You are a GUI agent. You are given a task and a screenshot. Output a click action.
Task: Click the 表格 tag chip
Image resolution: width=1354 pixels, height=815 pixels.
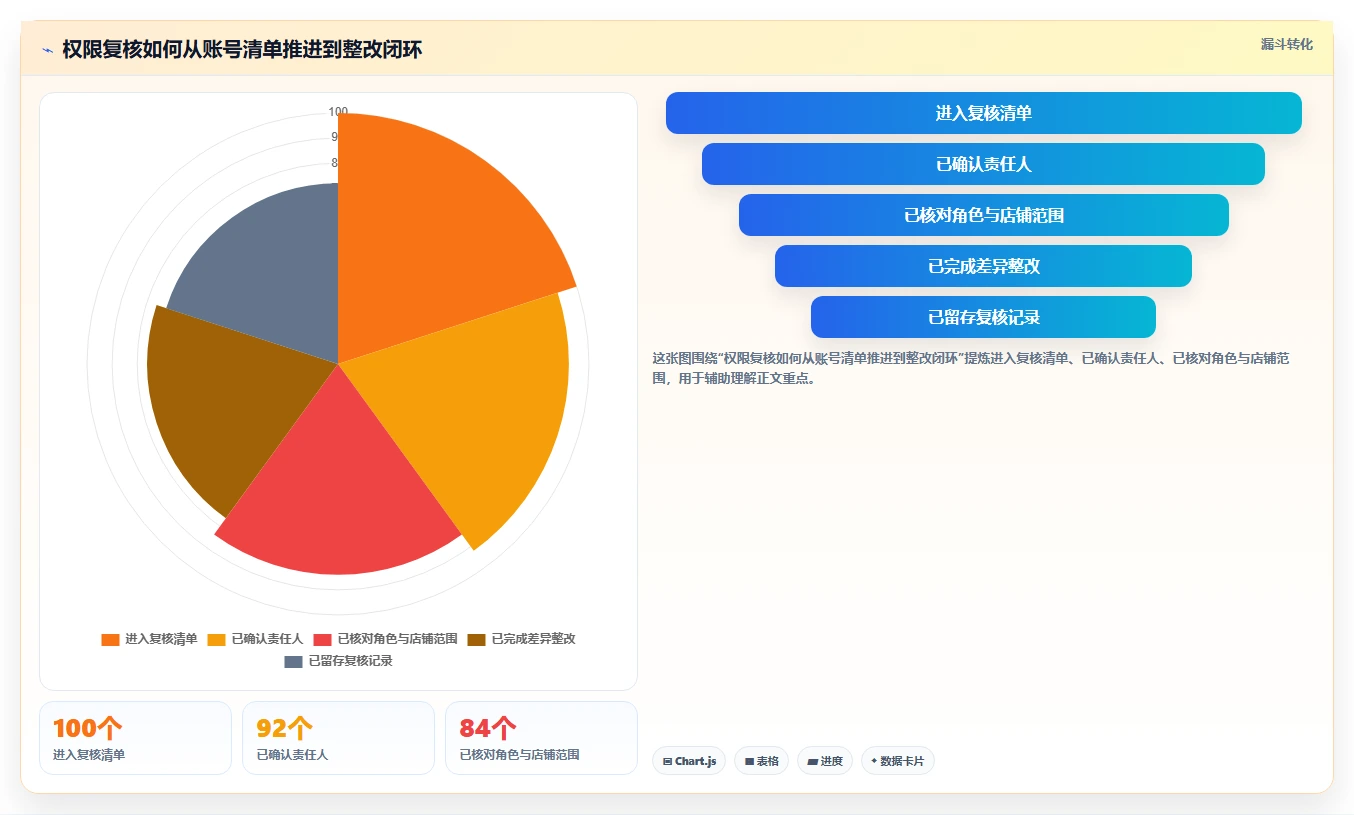point(761,761)
